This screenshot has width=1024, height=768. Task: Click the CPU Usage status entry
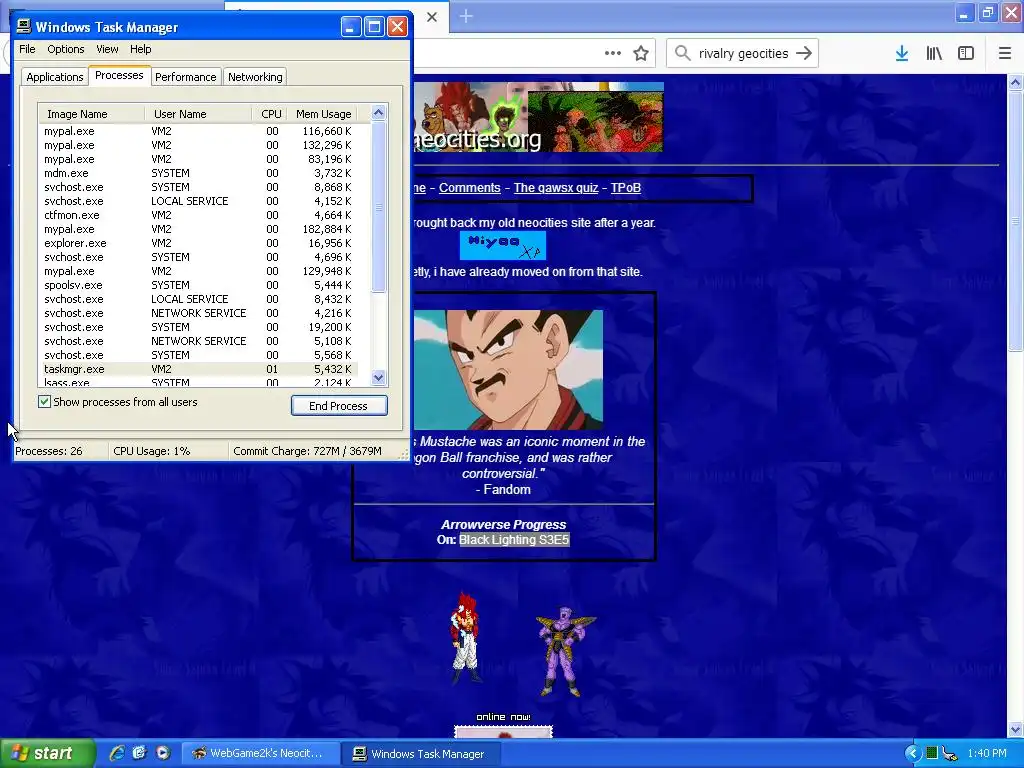pos(152,451)
